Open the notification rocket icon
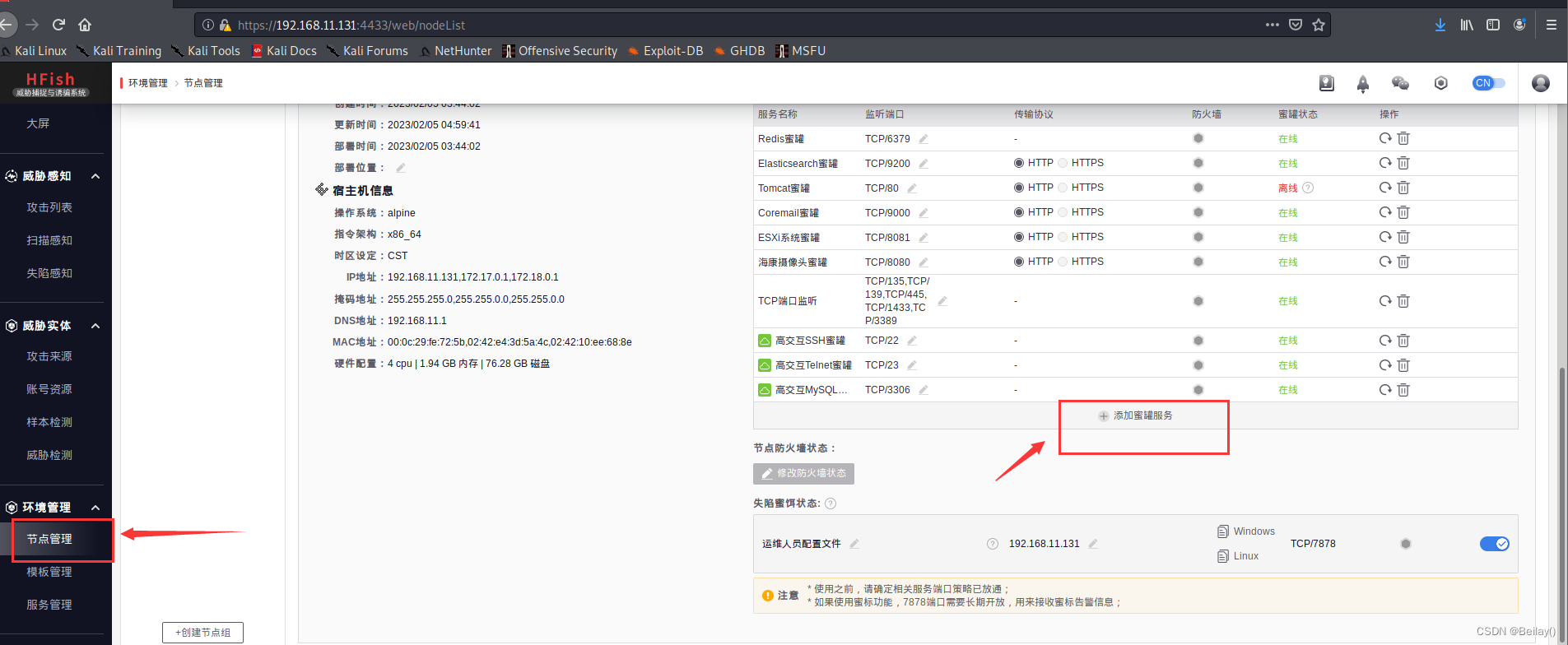This screenshot has width=1568, height=645. (1363, 83)
